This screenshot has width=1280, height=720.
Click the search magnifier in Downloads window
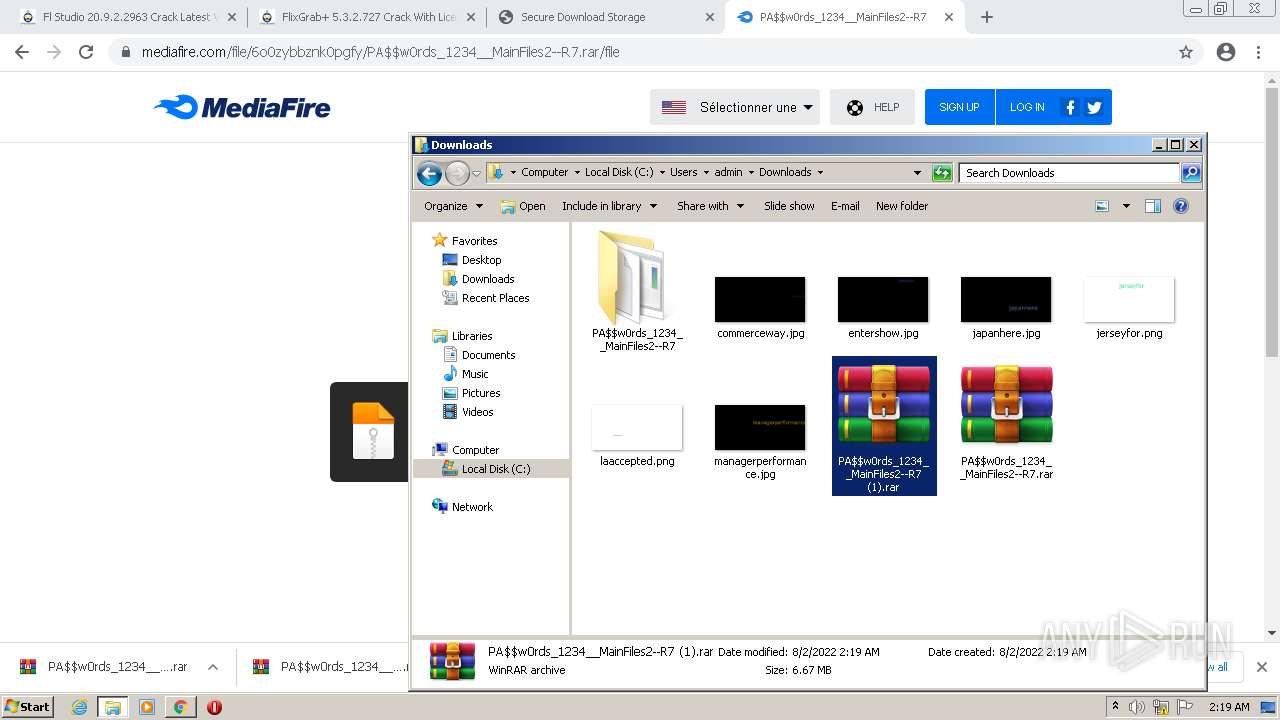tap(1190, 173)
